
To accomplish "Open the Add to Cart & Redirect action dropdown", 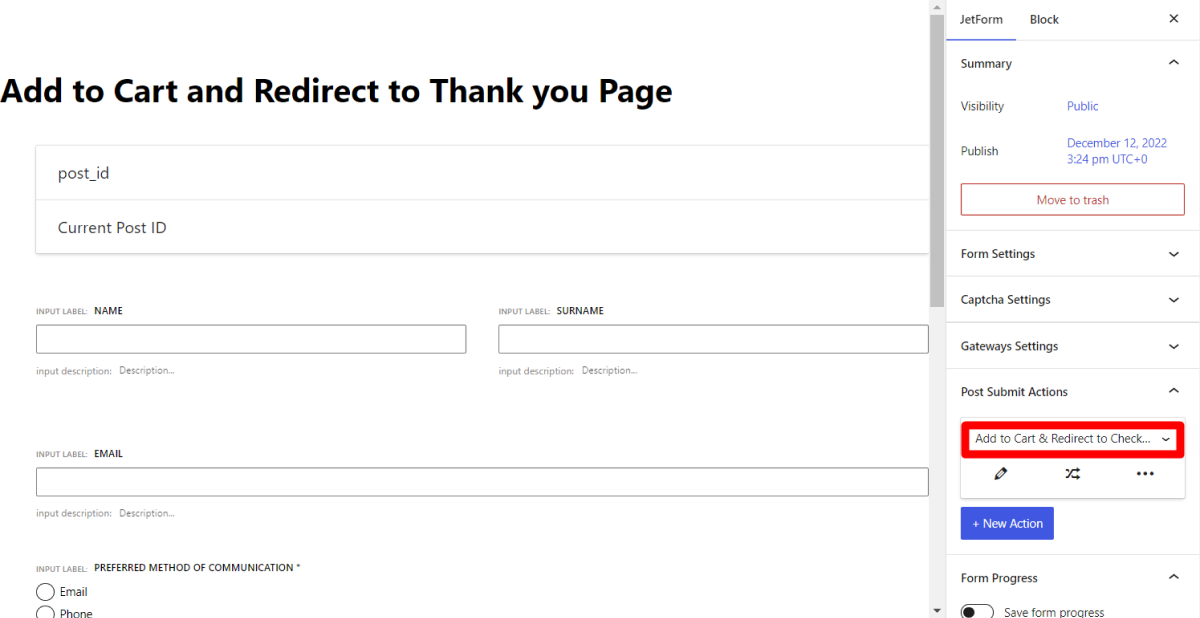I will (x=1071, y=438).
